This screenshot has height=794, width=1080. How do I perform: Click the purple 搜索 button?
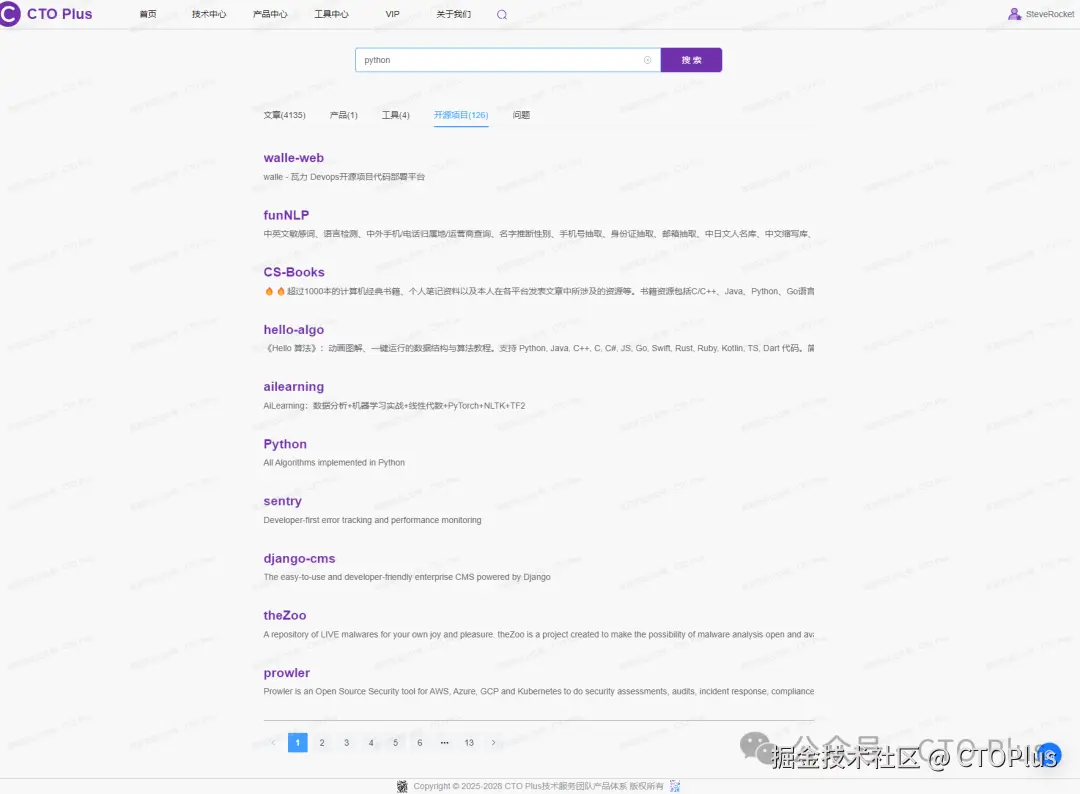691,60
